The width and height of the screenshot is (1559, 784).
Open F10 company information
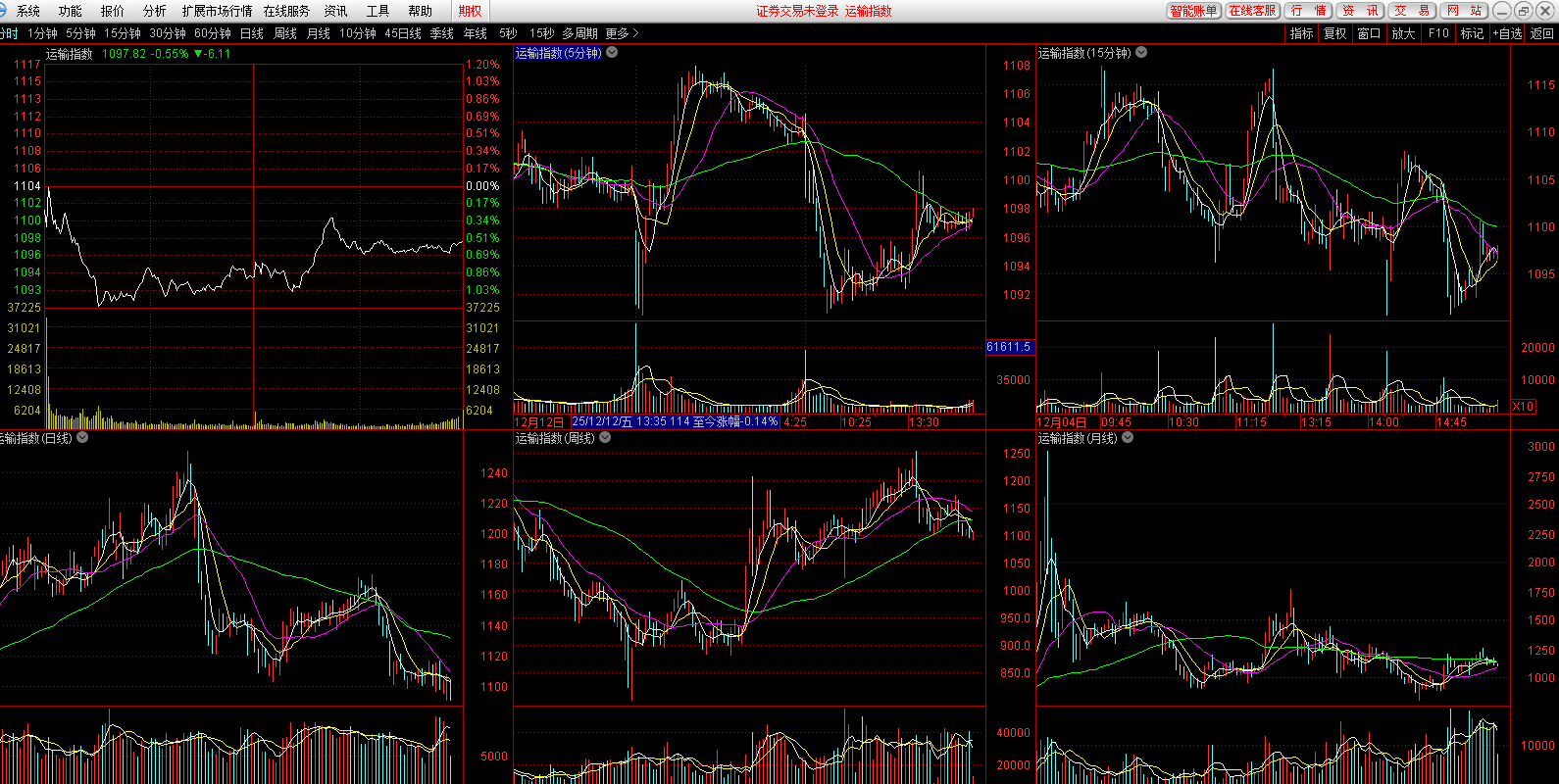coord(1438,33)
